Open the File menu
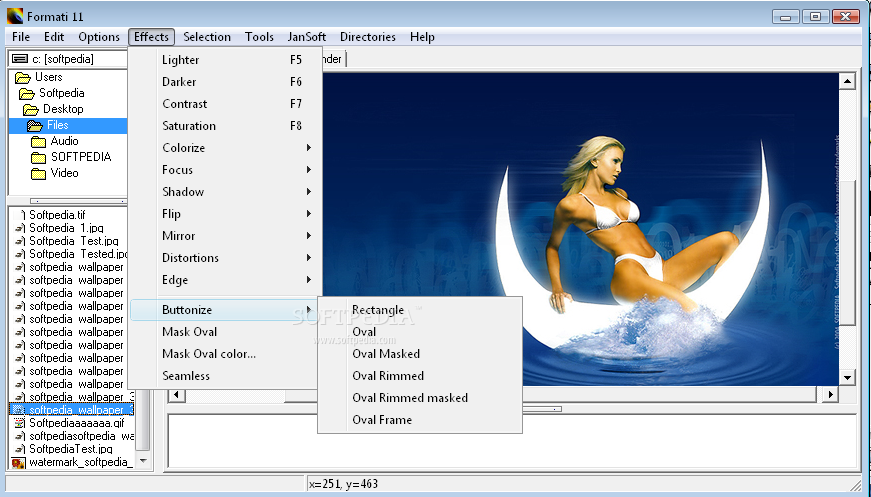Image resolution: width=871 pixels, height=497 pixels. tap(21, 37)
